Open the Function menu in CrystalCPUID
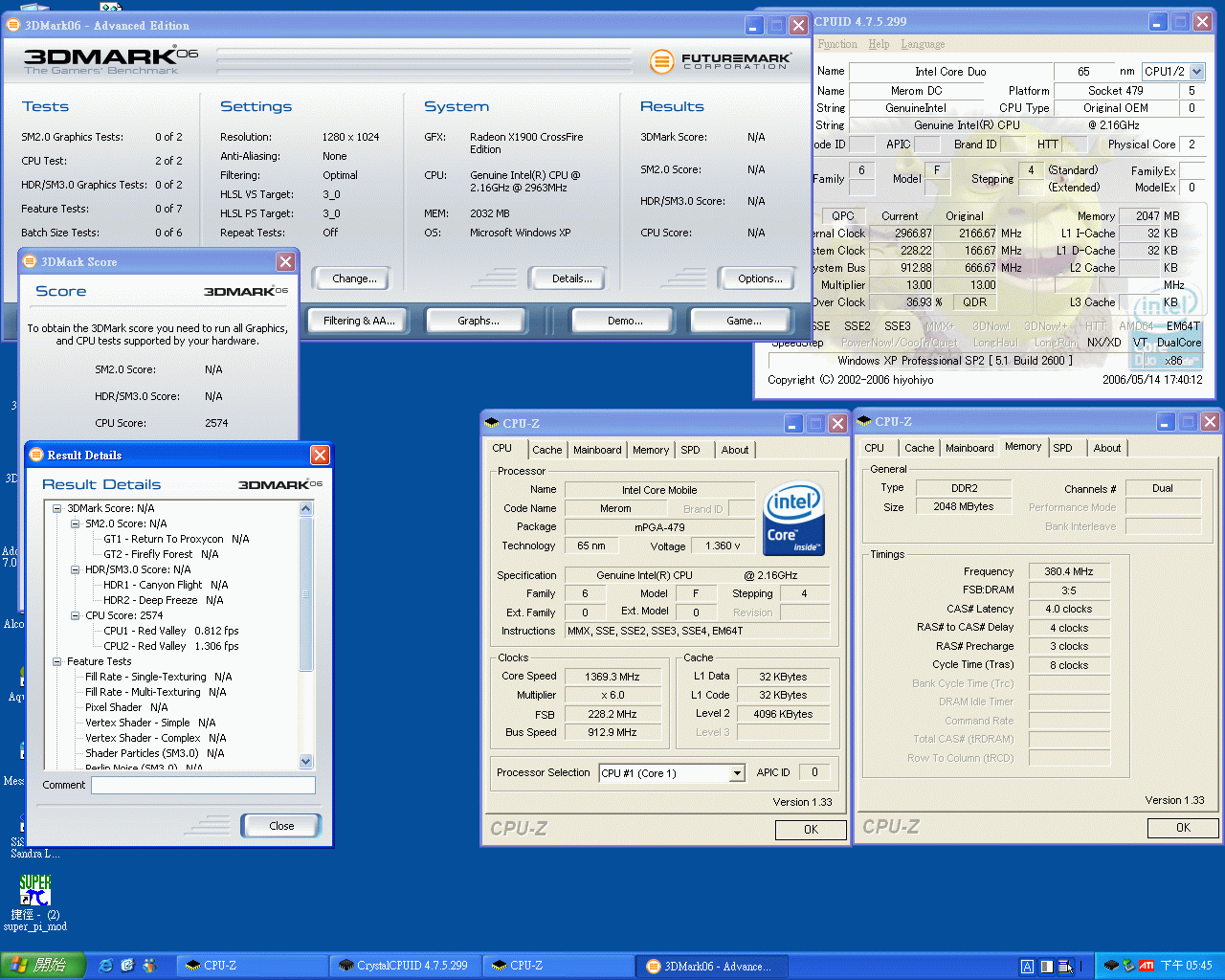This screenshot has width=1225, height=980. coord(837,44)
